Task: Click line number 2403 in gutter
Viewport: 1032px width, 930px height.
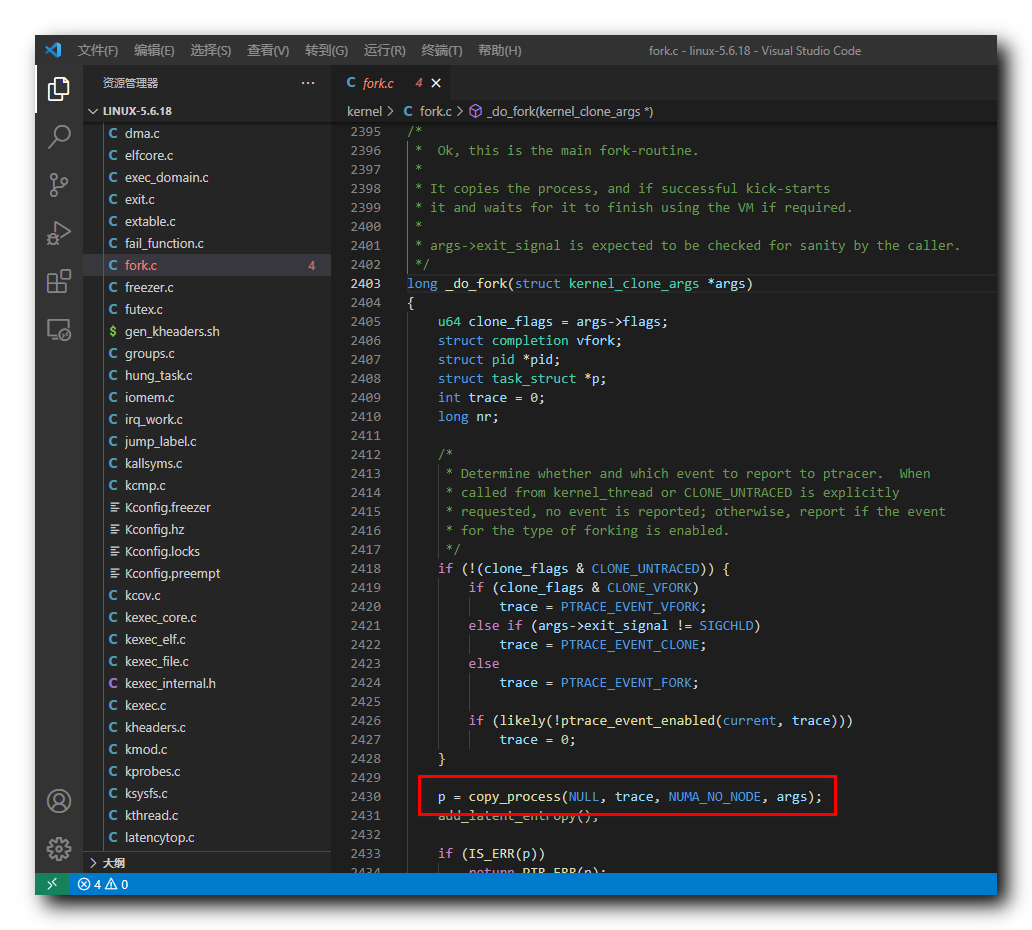Action: (365, 284)
